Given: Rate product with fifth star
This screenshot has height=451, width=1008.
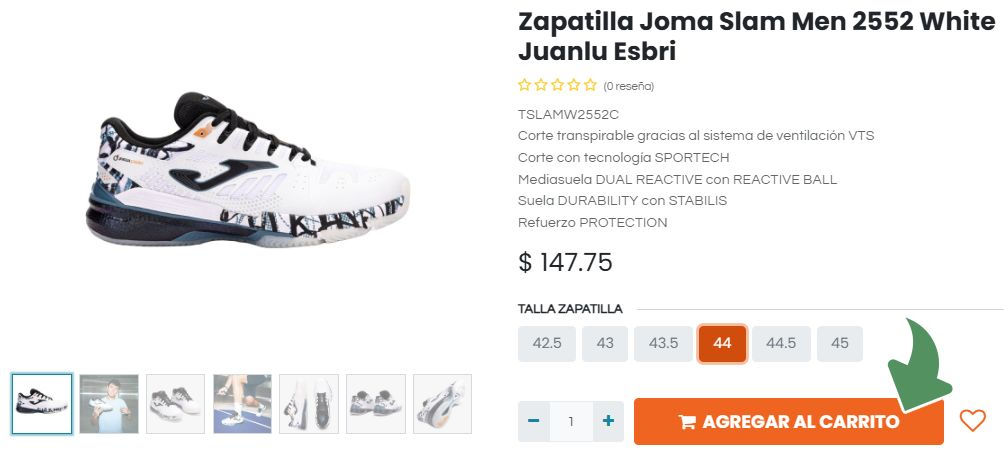Looking at the screenshot, I should [x=590, y=85].
